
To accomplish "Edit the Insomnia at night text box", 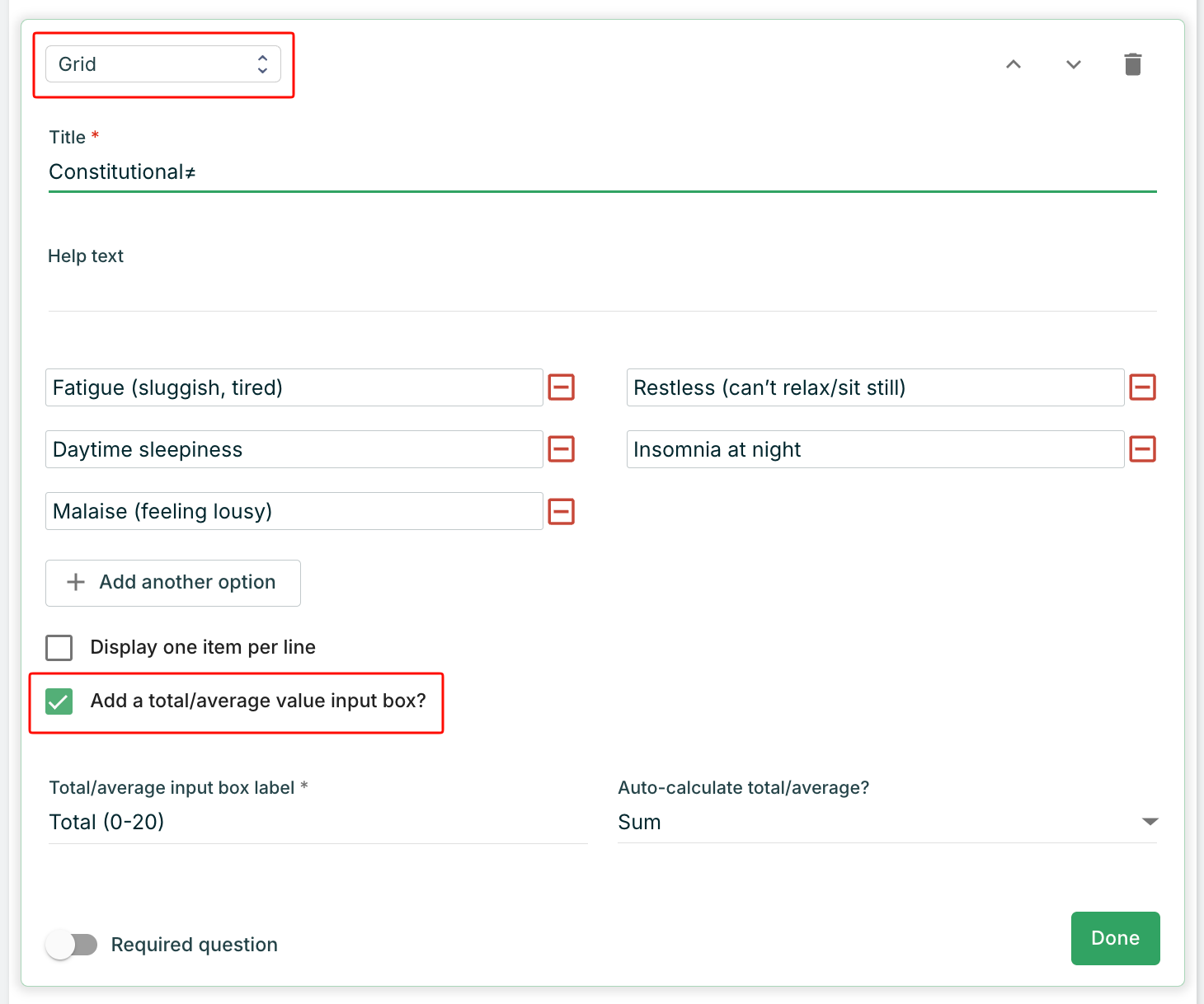I will click(x=875, y=449).
